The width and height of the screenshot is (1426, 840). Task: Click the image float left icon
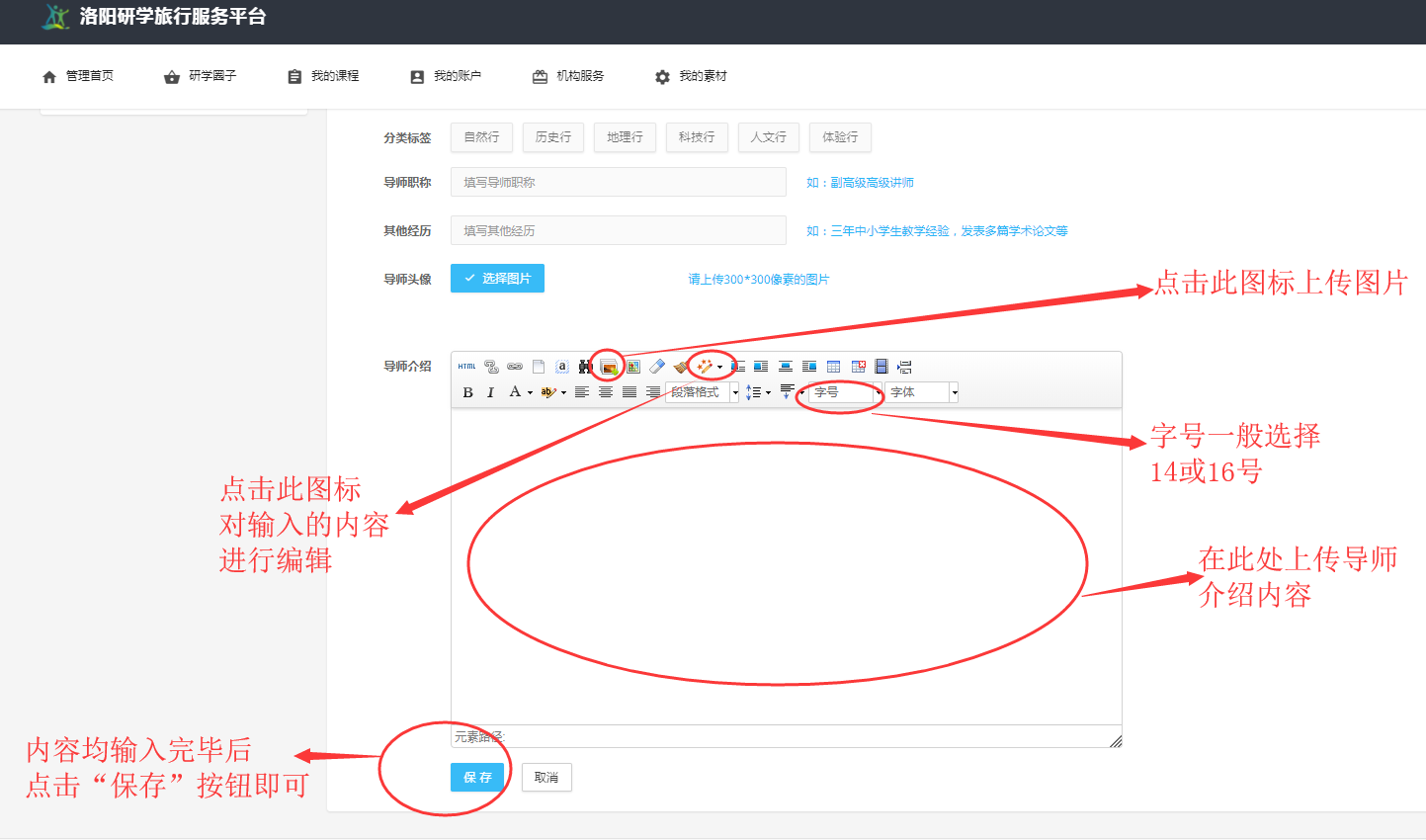tap(760, 367)
